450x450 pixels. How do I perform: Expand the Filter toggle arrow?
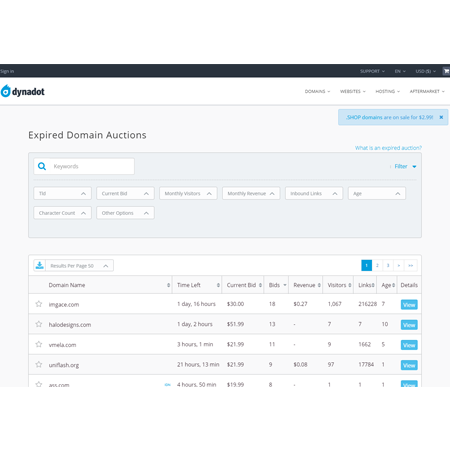click(414, 166)
